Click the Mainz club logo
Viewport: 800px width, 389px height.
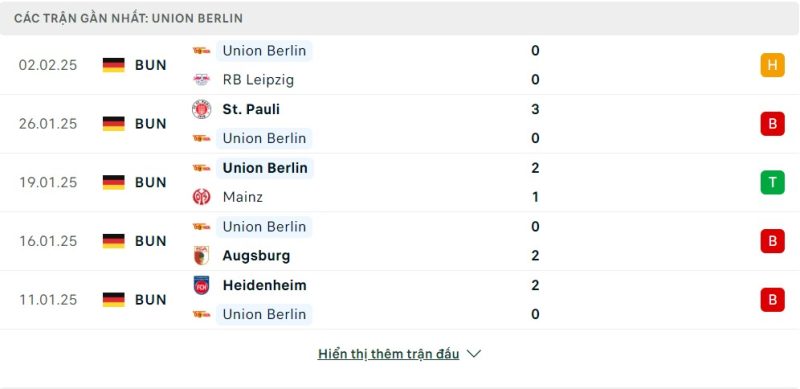point(202,197)
